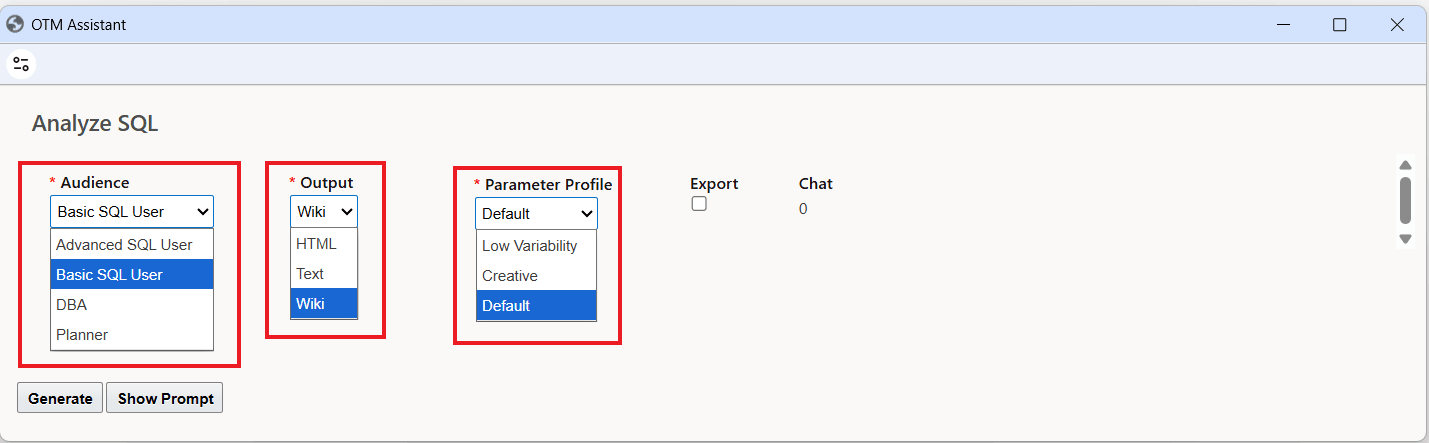Click the Analyze SQL heading

pyautogui.click(x=95, y=123)
